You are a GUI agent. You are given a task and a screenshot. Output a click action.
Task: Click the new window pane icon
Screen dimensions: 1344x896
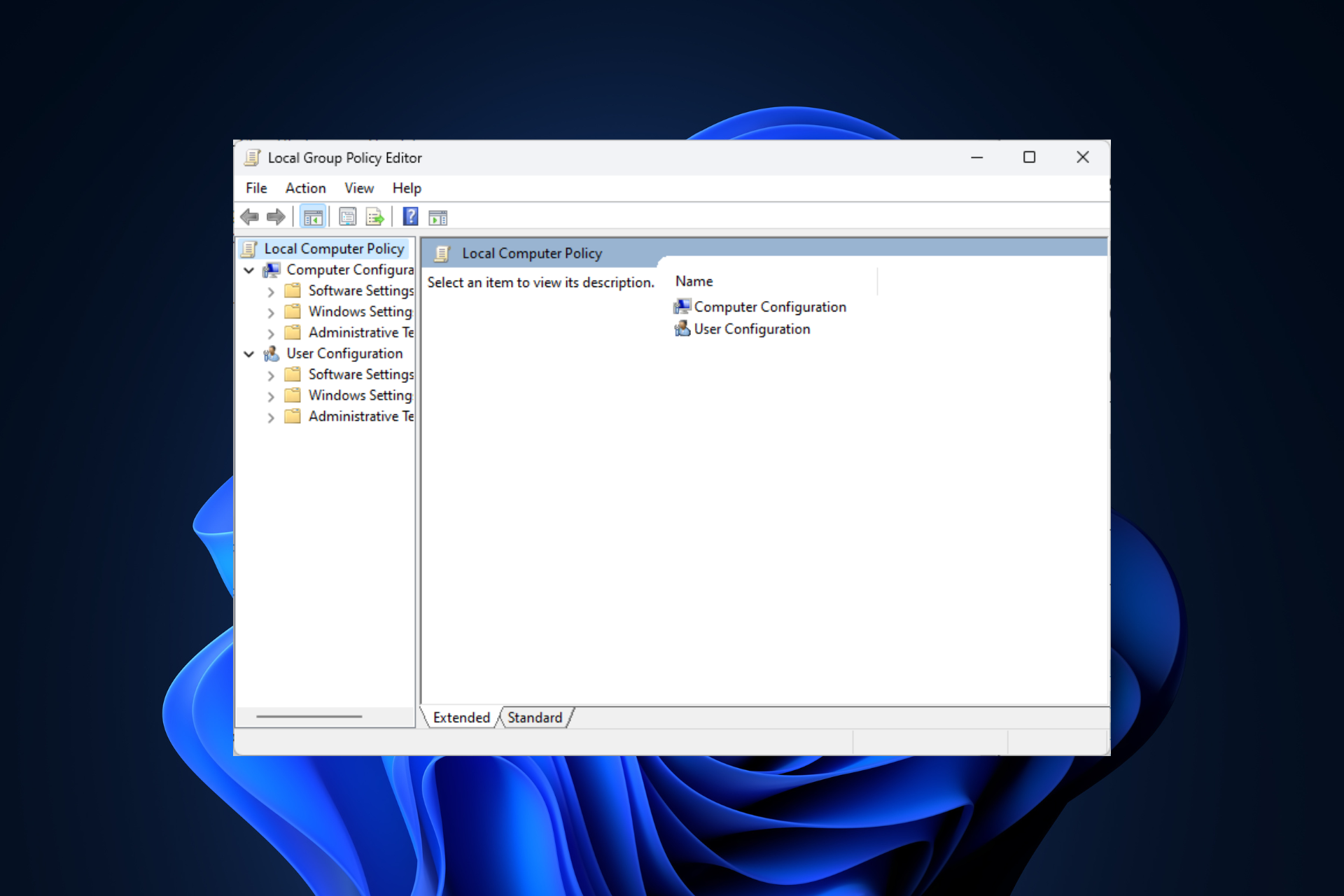(x=438, y=217)
